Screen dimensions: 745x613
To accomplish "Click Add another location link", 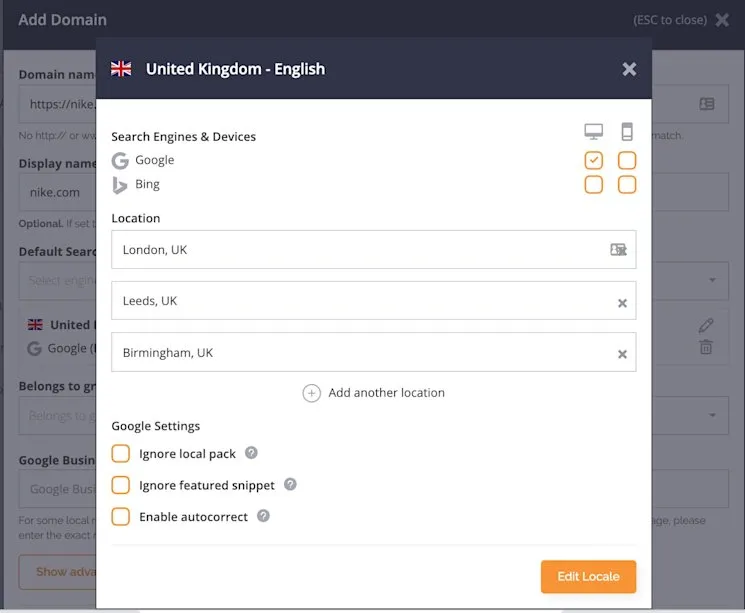I will point(386,393).
